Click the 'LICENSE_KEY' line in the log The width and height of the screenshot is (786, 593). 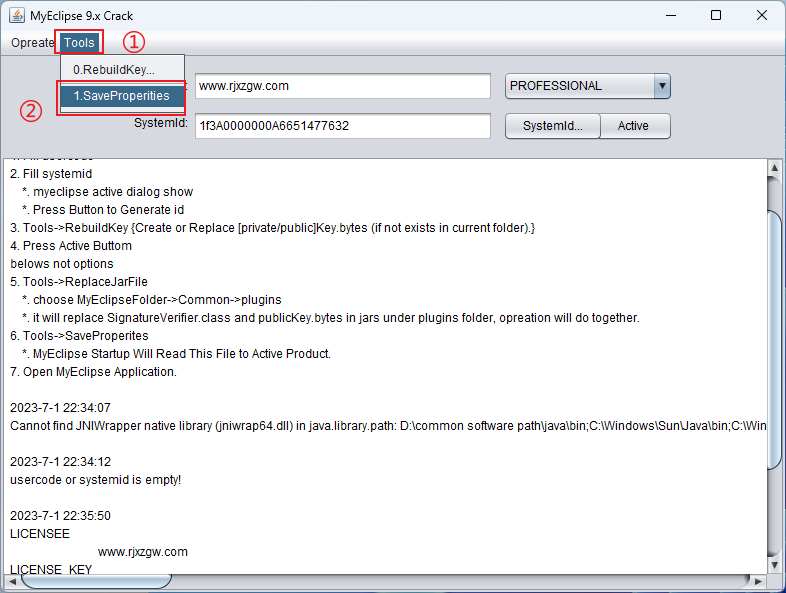click(51, 570)
